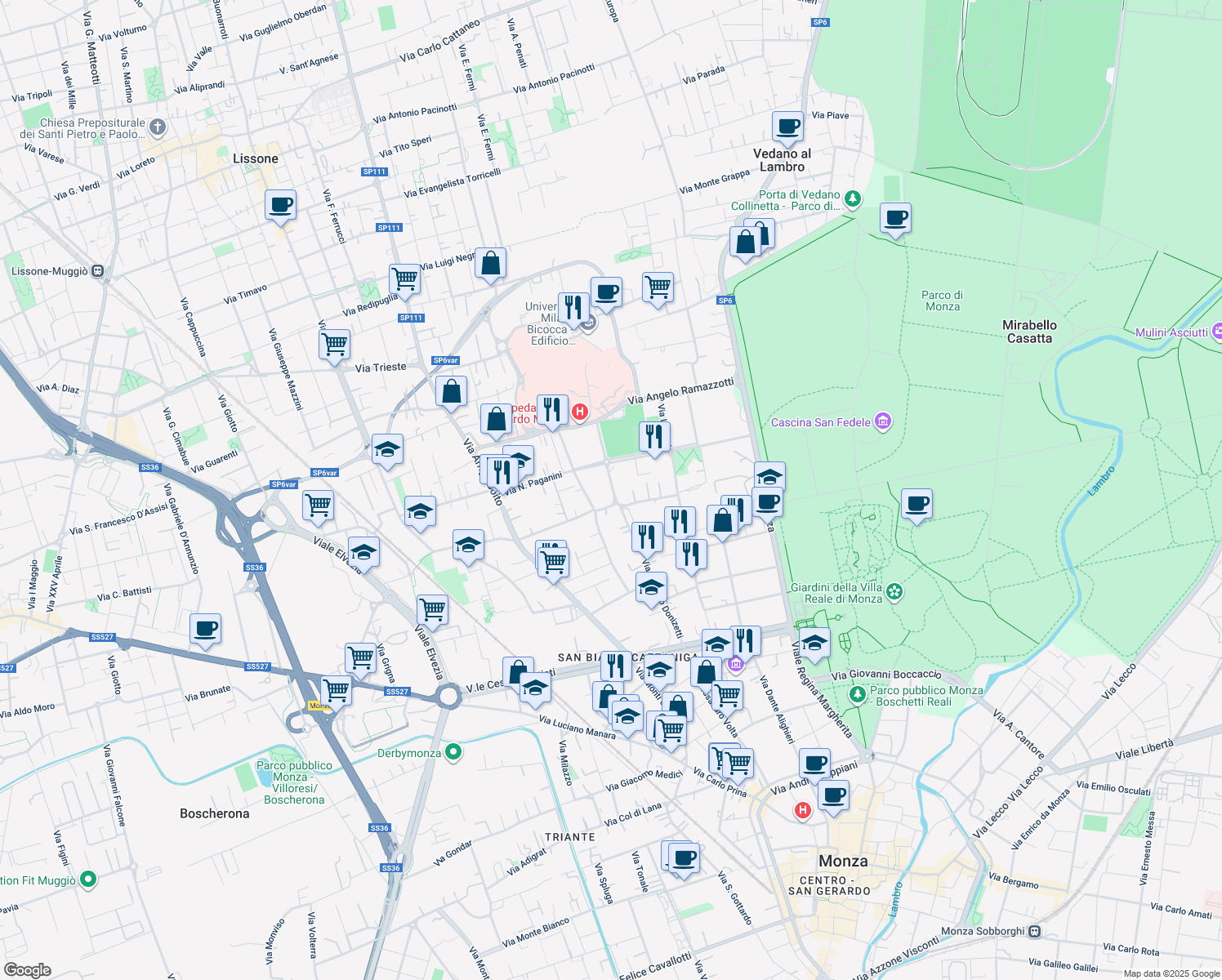
Task: Click the shopping bag marker beside Via Piave roundabout SP6
Action: 746,243
